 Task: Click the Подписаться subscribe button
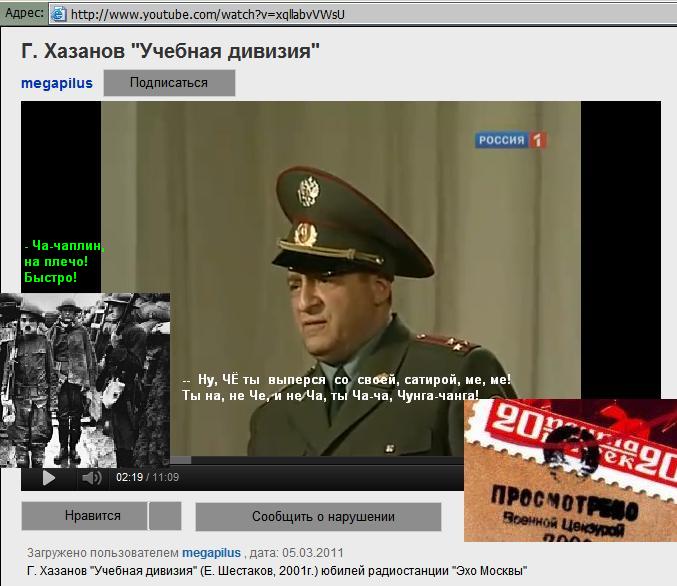pyautogui.click(x=169, y=83)
